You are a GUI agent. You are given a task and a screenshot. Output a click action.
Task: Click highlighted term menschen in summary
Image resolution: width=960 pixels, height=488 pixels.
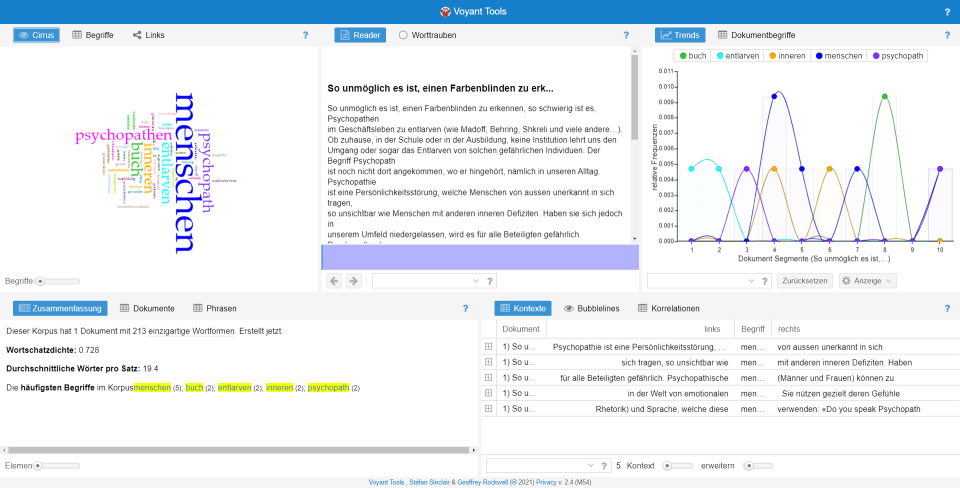pyautogui.click(x=152, y=388)
